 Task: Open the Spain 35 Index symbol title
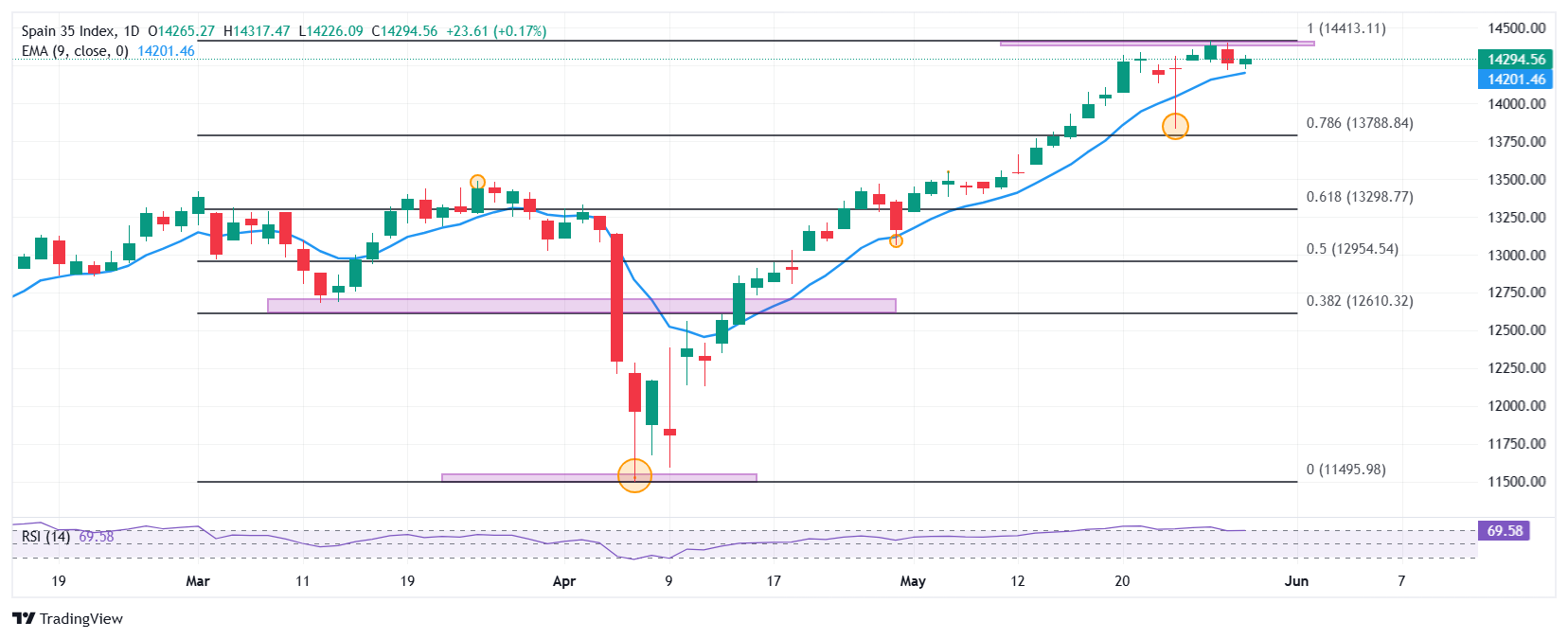tap(66, 31)
